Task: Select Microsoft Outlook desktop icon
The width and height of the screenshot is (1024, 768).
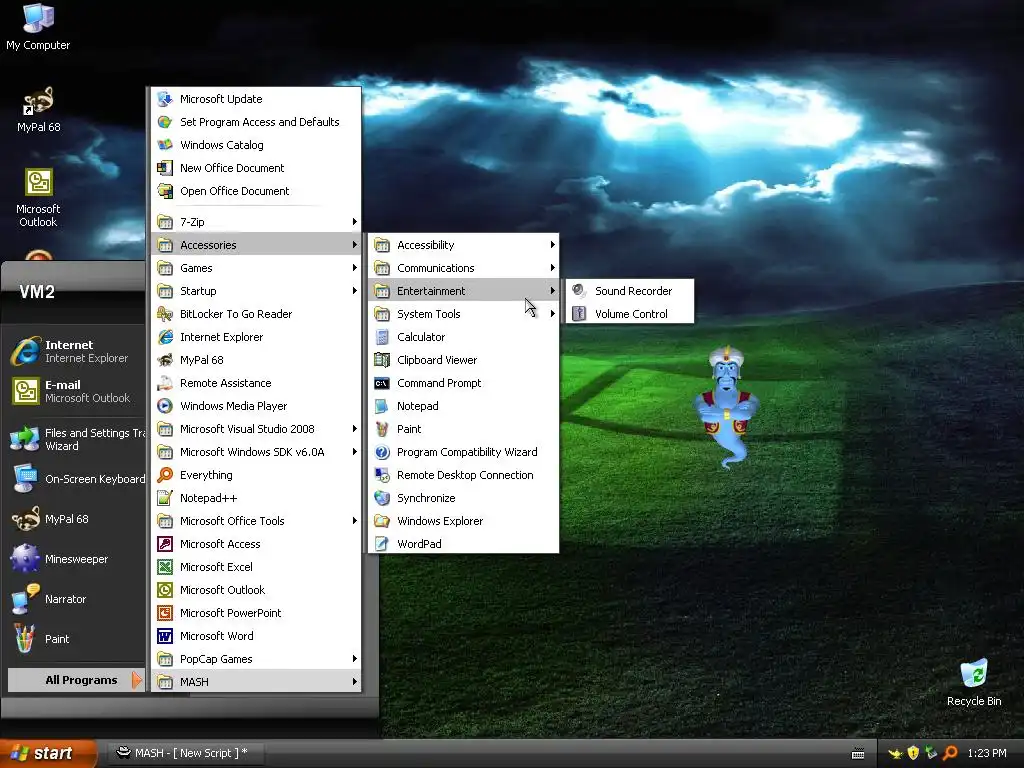Action: (x=38, y=197)
